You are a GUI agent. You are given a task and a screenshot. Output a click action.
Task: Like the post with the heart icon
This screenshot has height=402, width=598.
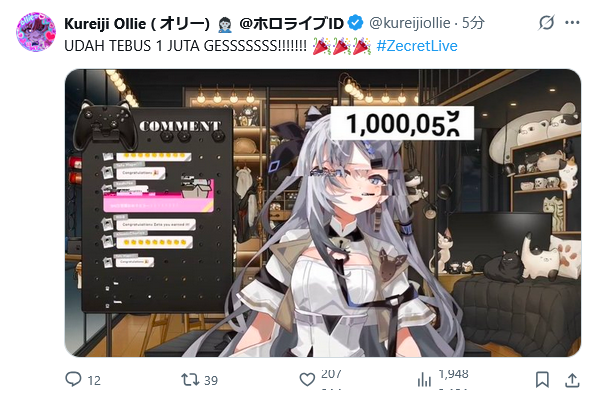(x=307, y=379)
